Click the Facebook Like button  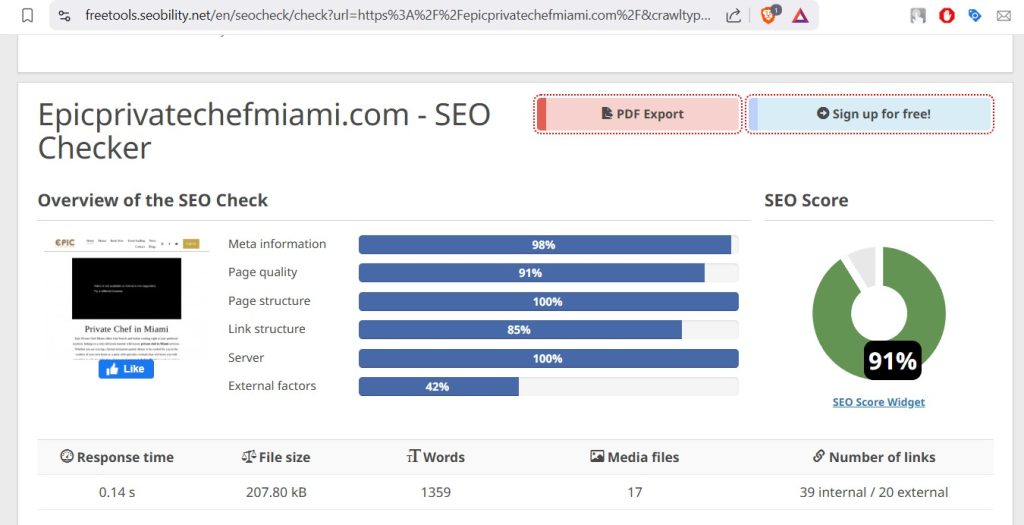[126, 369]
